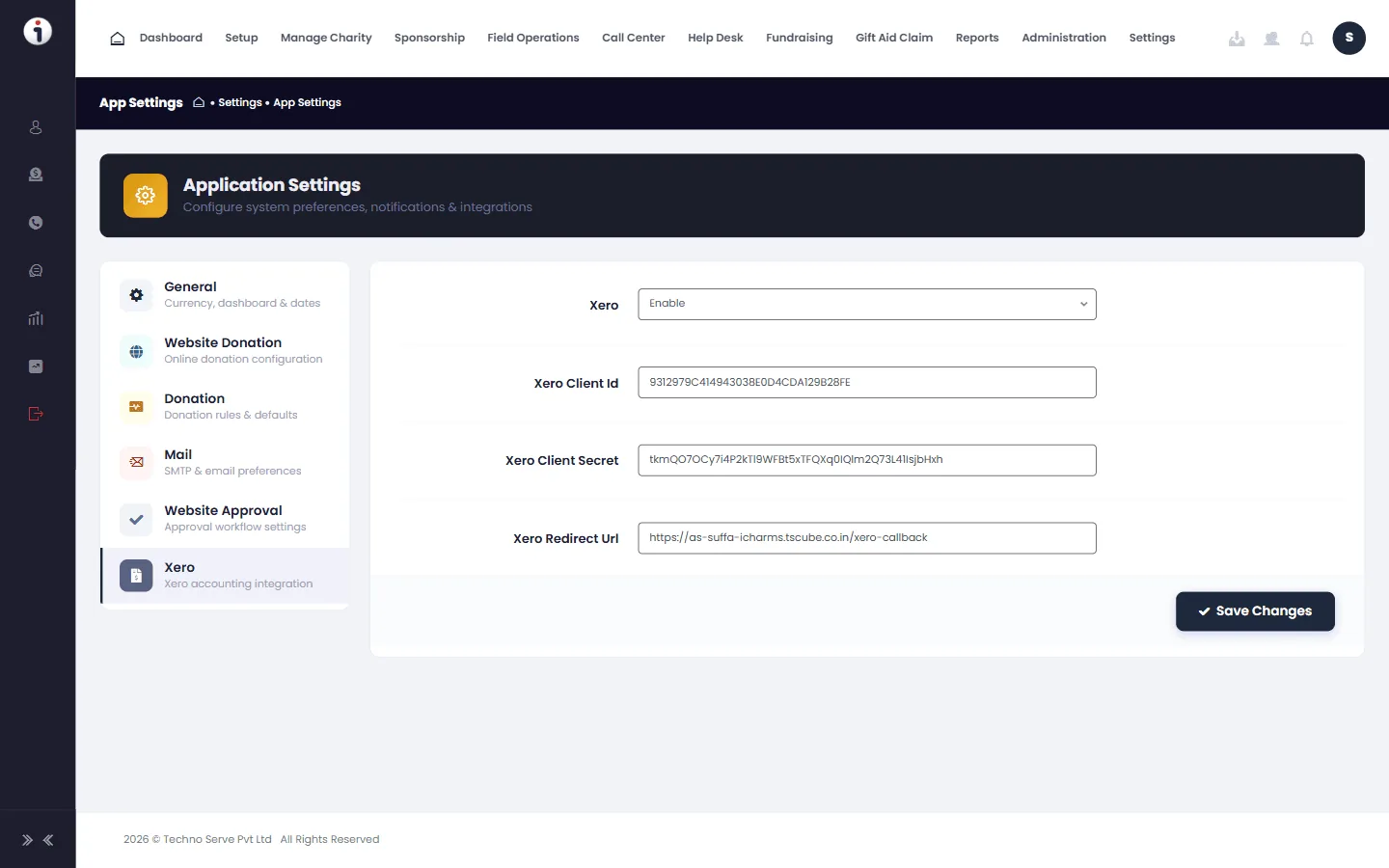Viewport: 1389px width, 868px height.
Task: Open the Settings top menu
Action: pos(1152,38)
